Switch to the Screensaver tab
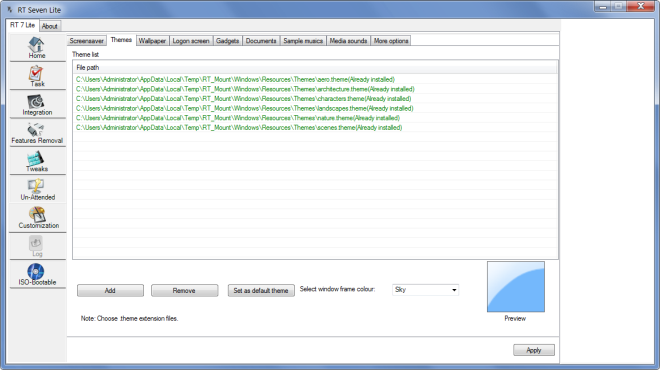 [86, 41]
